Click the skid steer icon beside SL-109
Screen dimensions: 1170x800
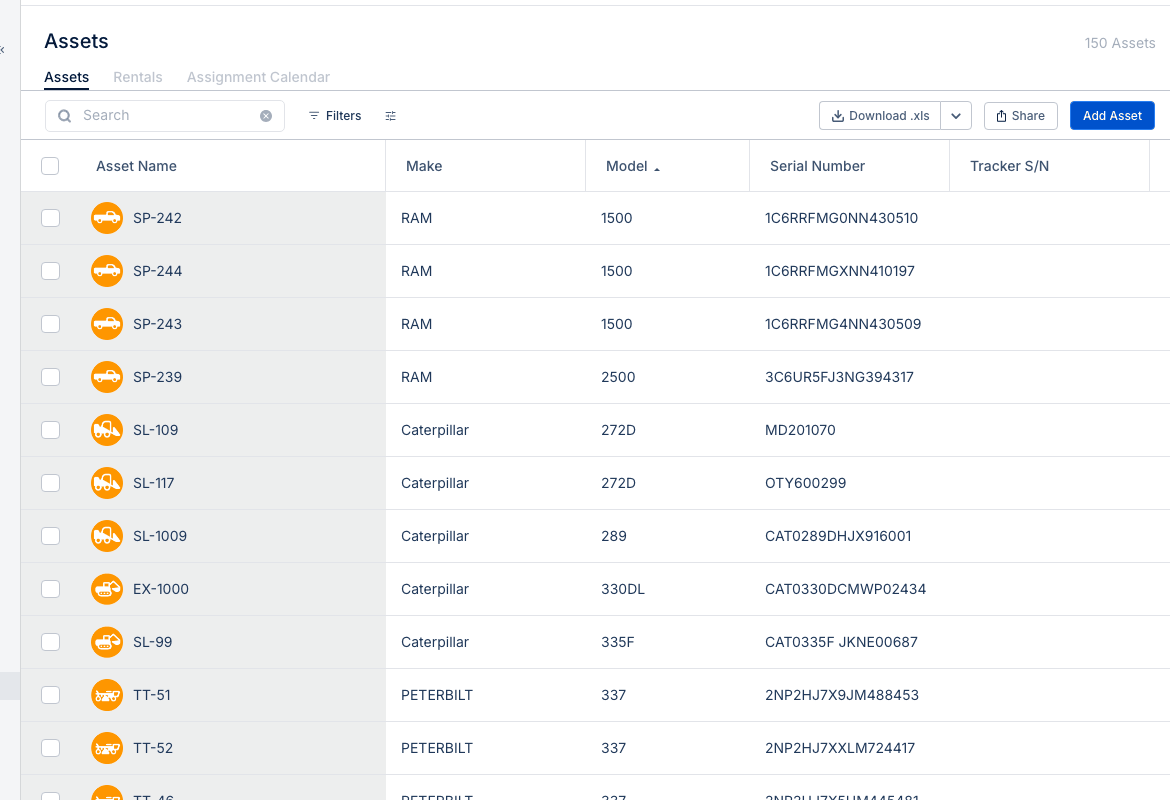tap(107, 429)
